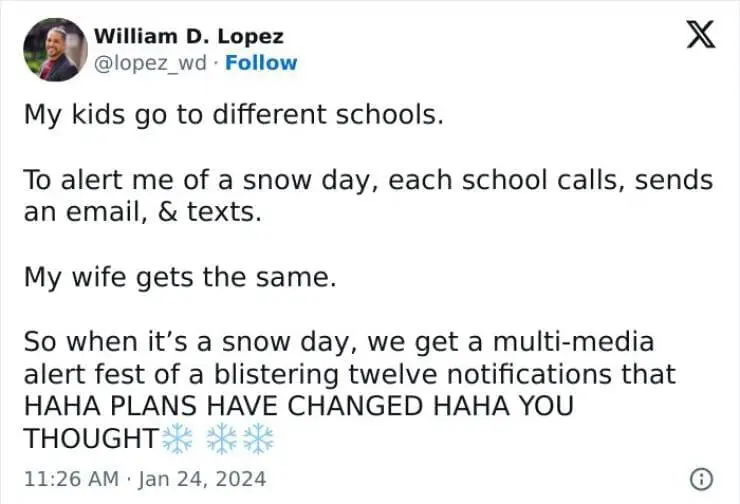This screenshot has width=740, height=504.
Task: Click the text "HAHA PLANS HAVE CHANGED"
Action: 201,407
